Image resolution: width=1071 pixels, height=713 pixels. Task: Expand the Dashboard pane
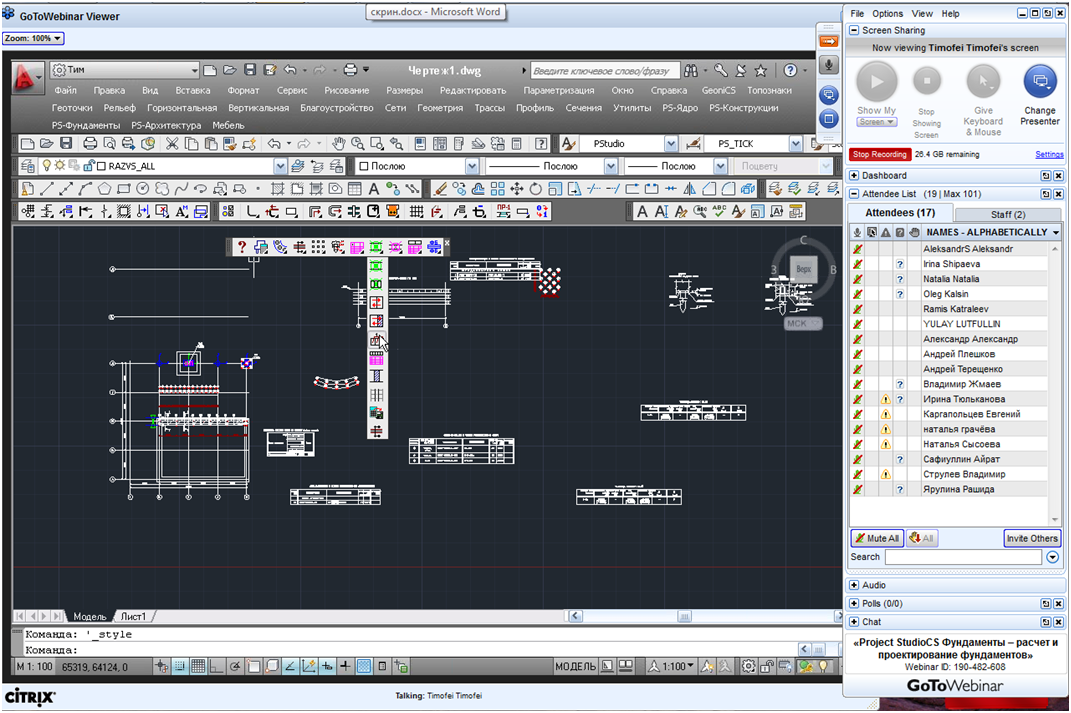854,176
